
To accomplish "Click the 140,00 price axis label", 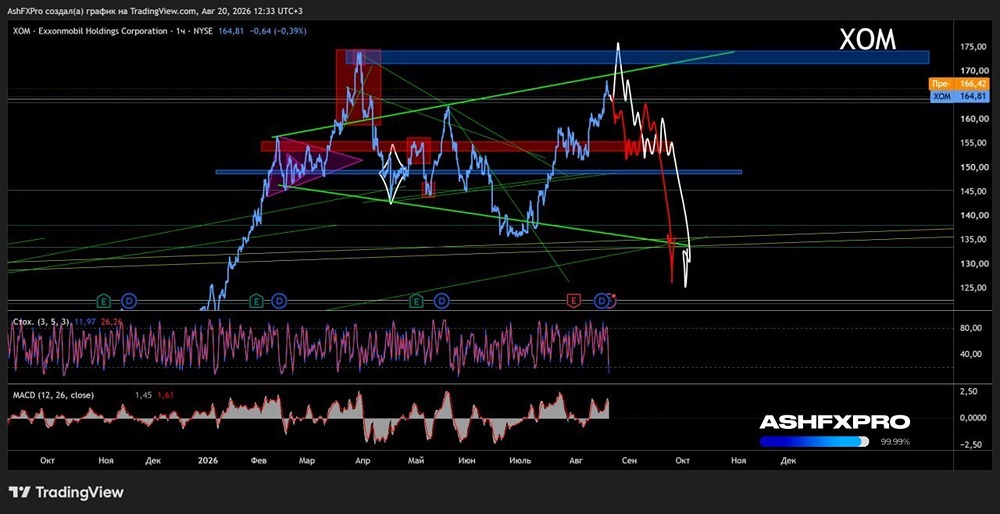I will [972, 216].
